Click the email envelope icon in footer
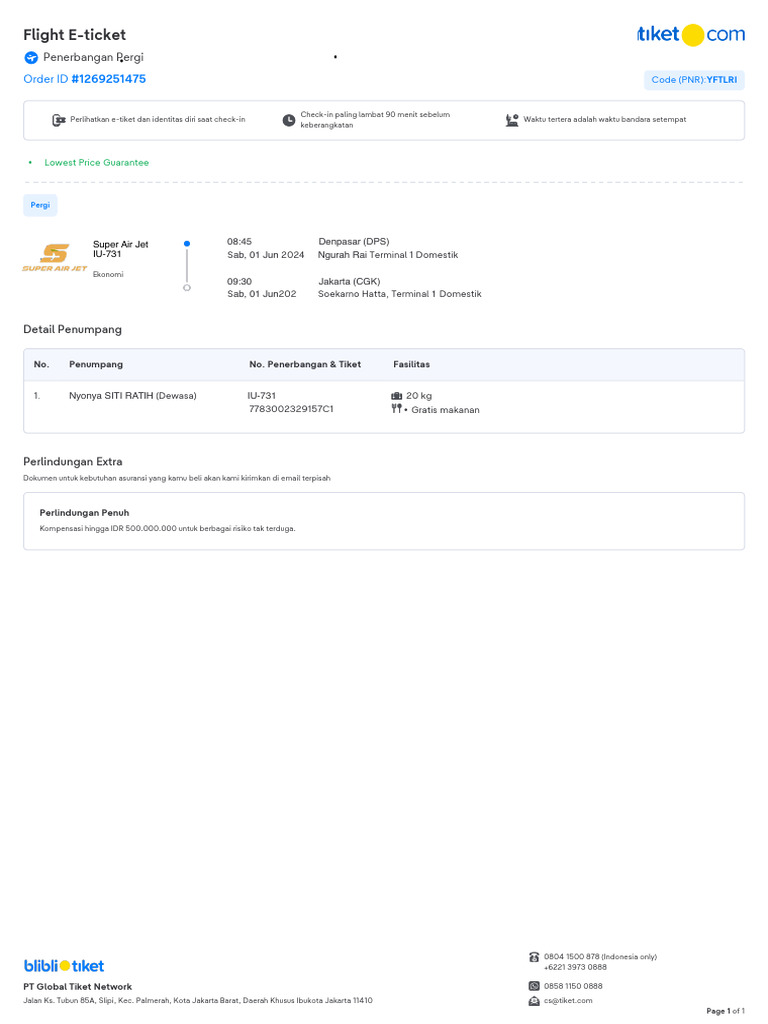768x1024 pixels. click(x=534, y=1000)
